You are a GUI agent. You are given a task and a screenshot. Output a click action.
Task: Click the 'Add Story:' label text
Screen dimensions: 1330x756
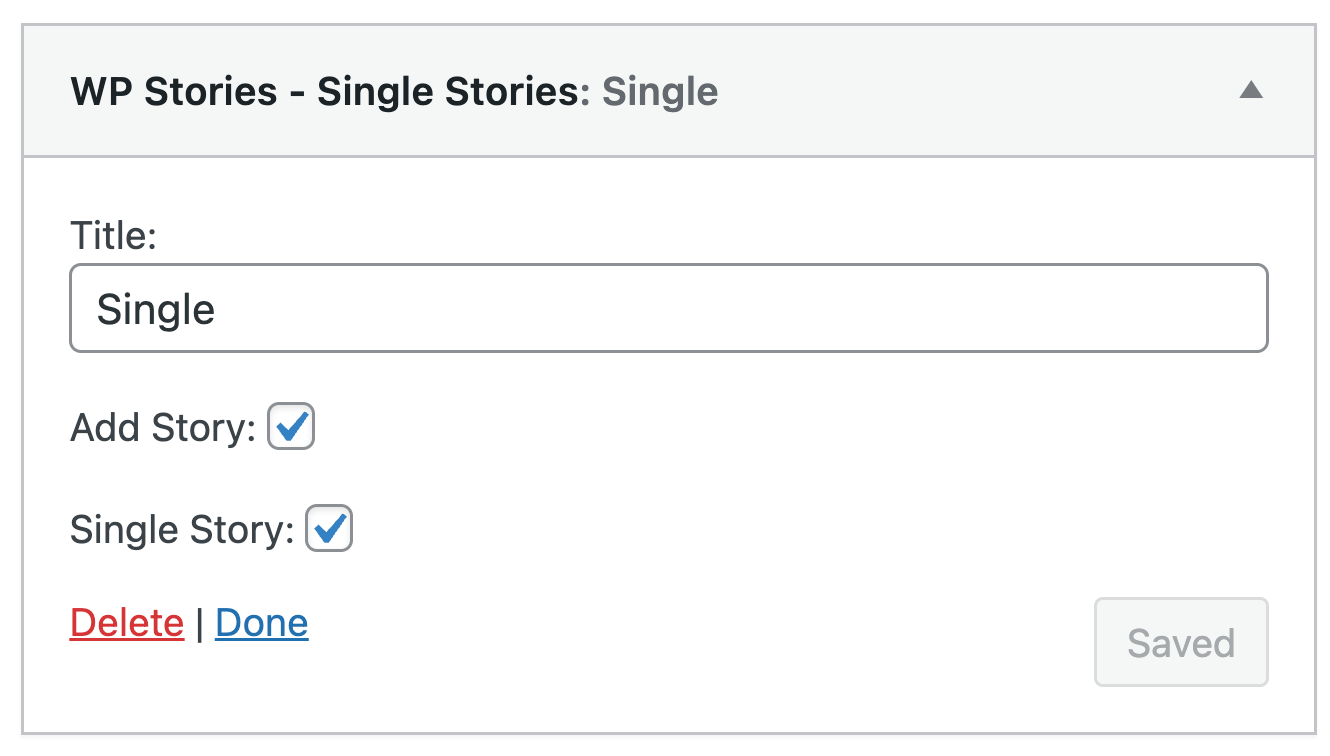[164, 428]
